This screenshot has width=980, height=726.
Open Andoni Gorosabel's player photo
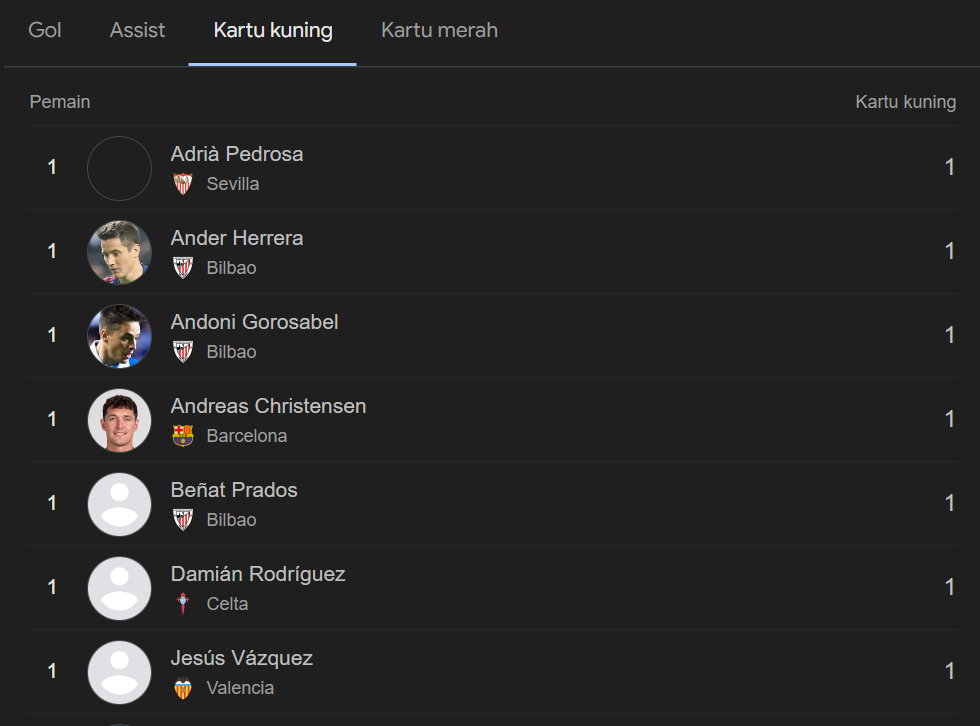[119, 336]
